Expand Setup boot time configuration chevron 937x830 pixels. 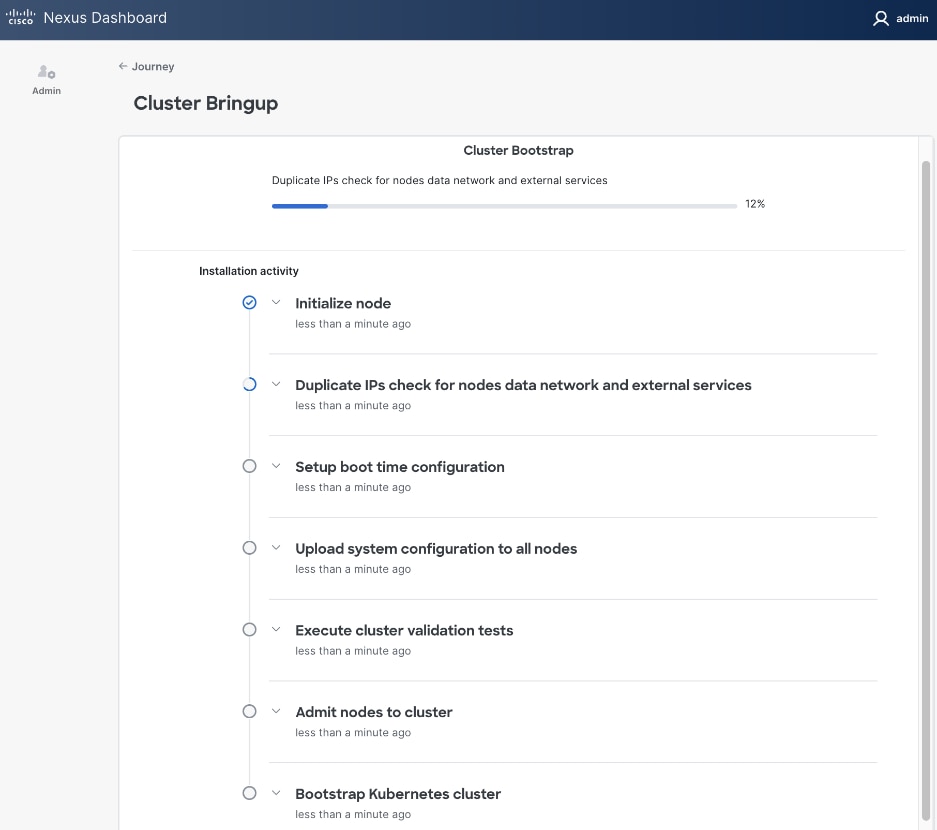(277, 466)
